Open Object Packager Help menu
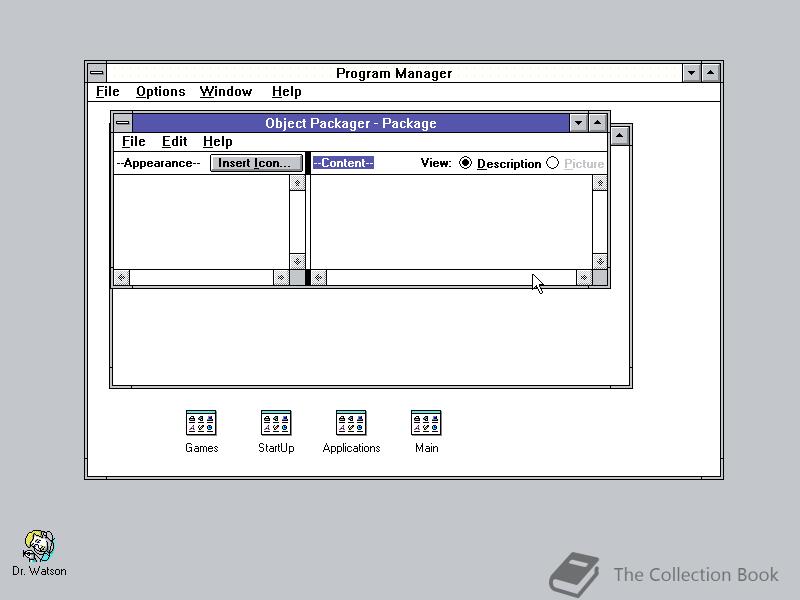 pyautogui.click(x=217, y=141)
